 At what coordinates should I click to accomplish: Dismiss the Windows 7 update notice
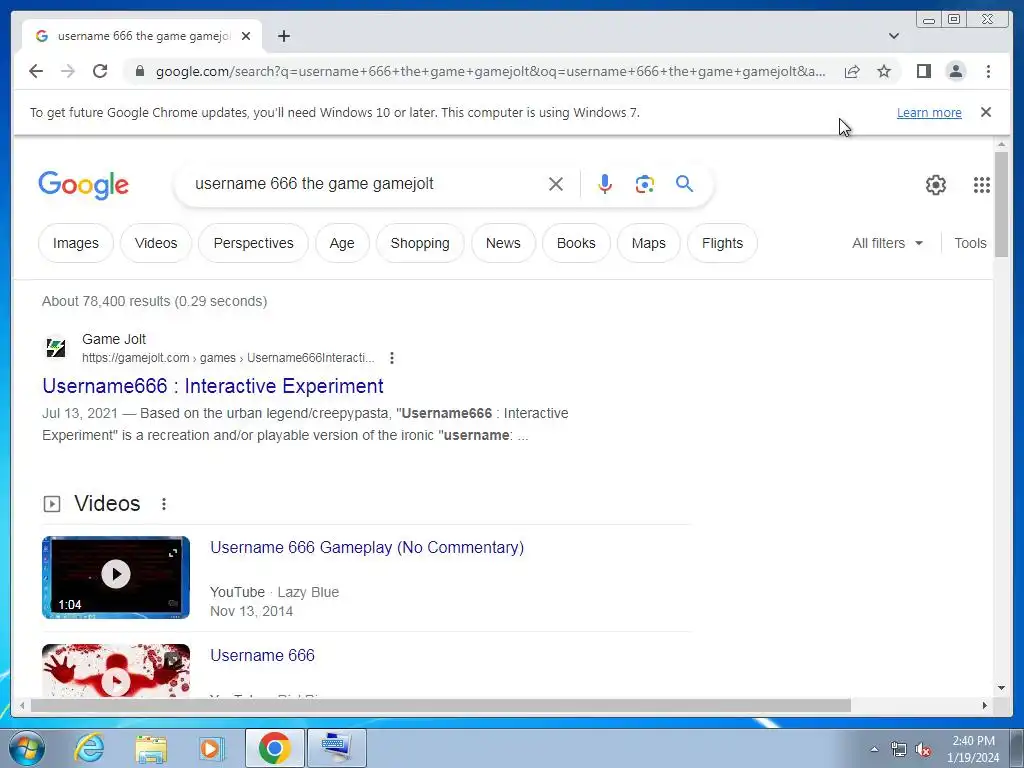pos(985,112)
